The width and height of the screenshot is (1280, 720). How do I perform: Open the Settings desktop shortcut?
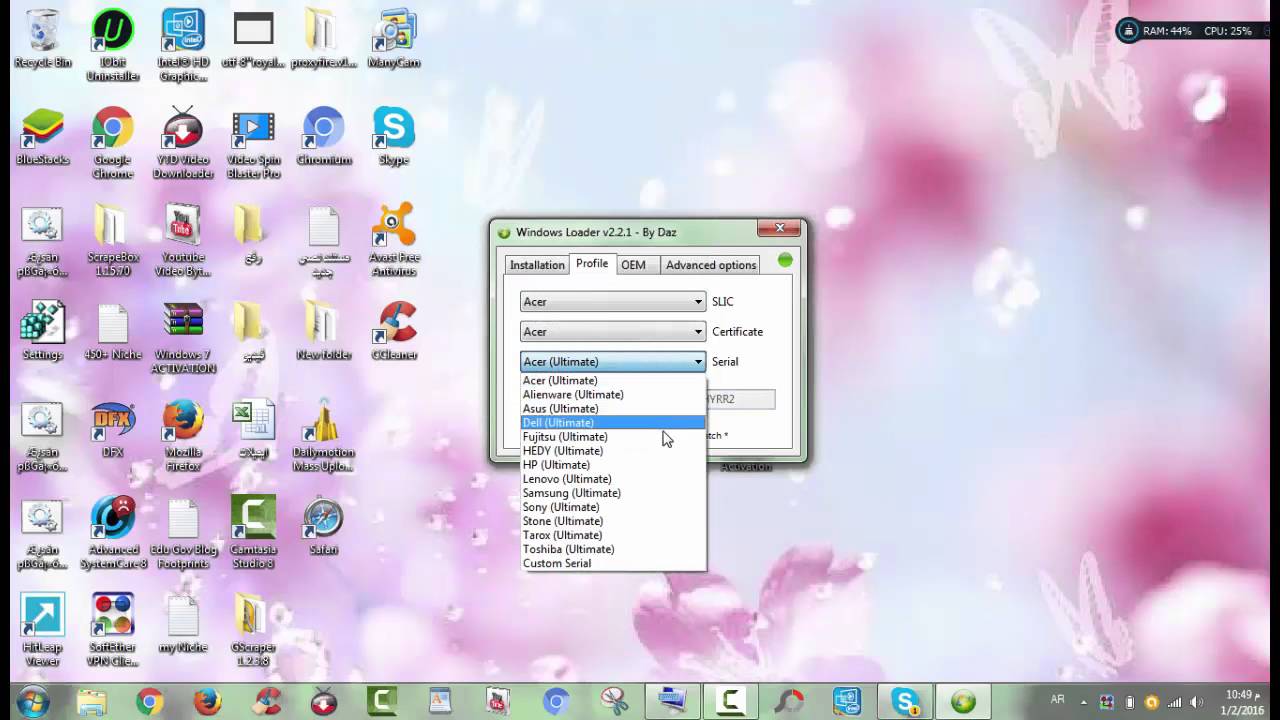42,331
